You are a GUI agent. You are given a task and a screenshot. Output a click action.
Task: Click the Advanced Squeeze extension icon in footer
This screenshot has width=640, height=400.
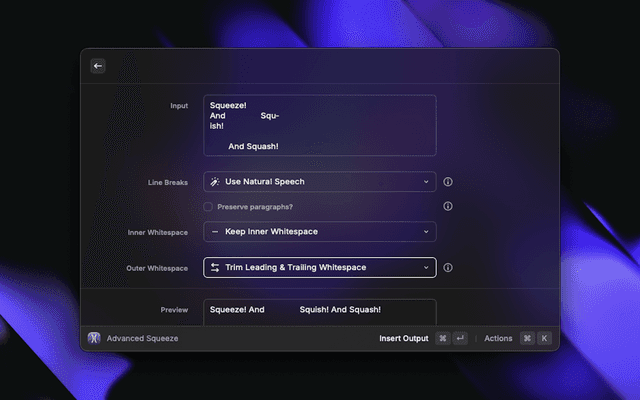click(x=94, y=338)
